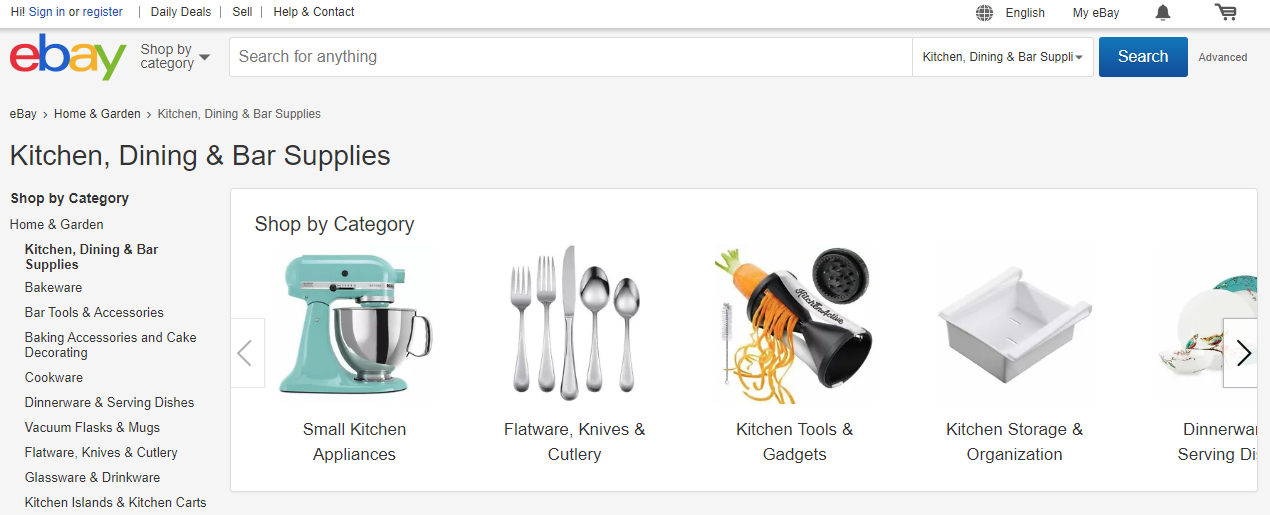Open Small Kitchen Appliances mixer image
This screenshot has width=1270, height=515.
[x=354, y=324]
